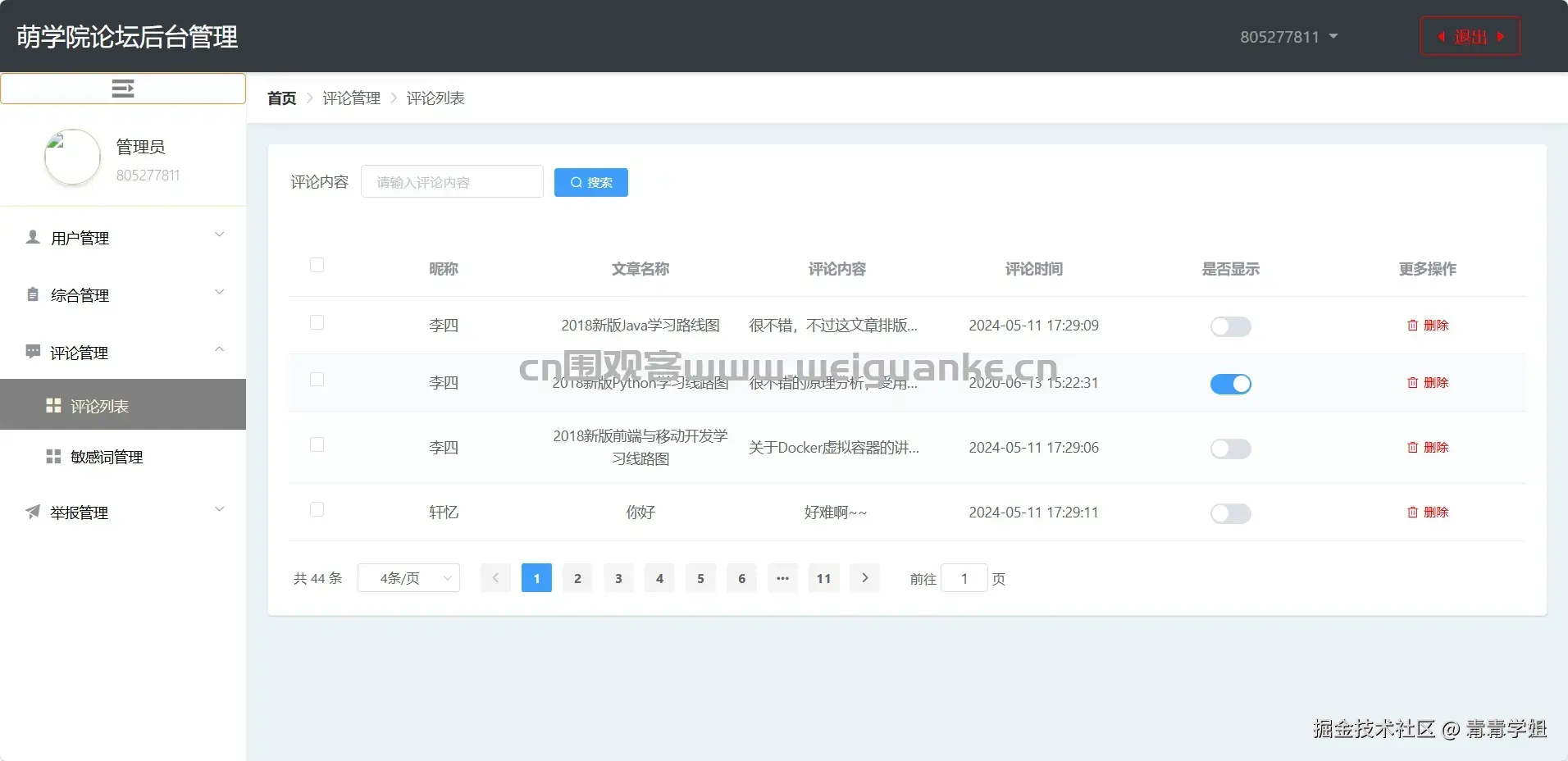This screenshot has width=1568, height=761.
Task: Click nickname 轩忆 in table
Action: (443, 513)
